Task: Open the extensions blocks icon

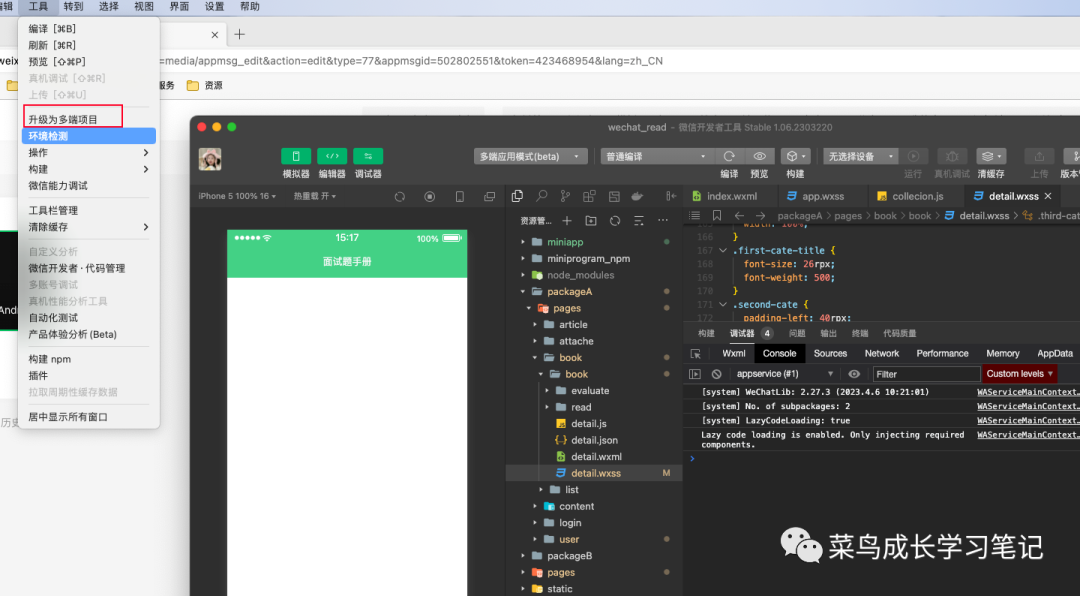Action: [x=590, y=196]
